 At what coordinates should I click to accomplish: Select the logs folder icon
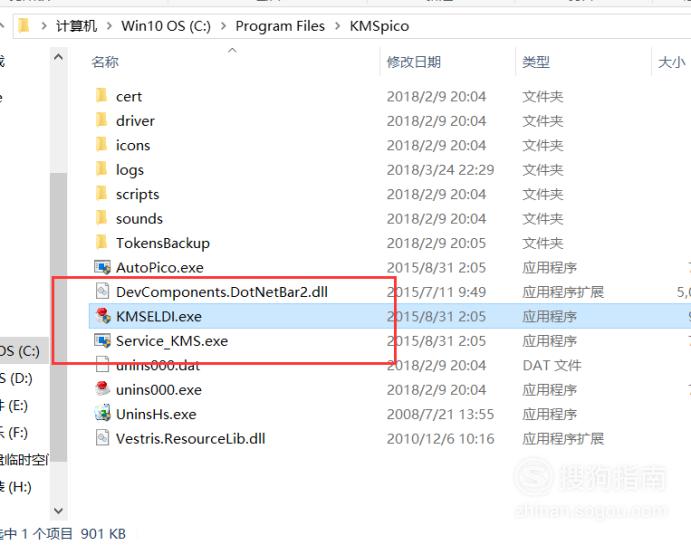point(101,169)
